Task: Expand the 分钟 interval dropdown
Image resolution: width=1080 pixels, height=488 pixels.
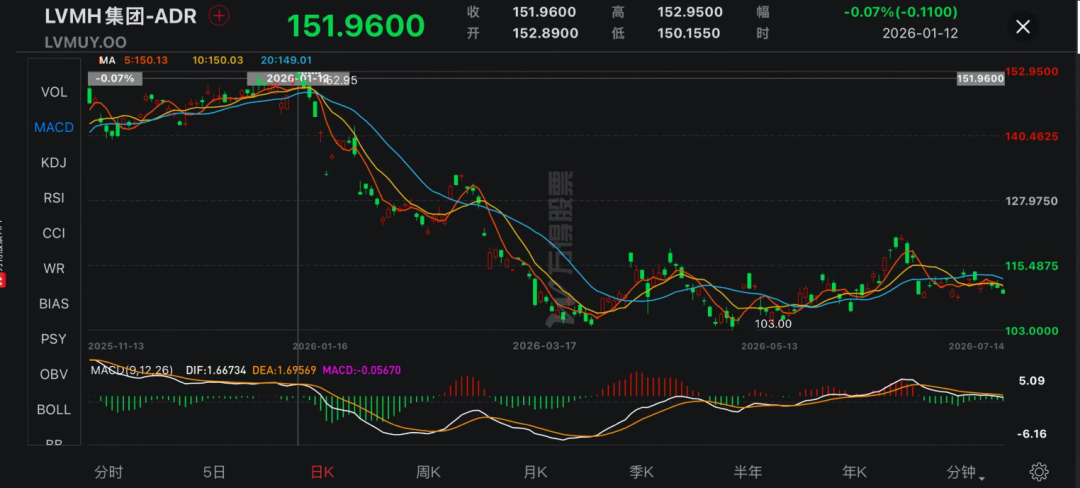Action: coord(965,472)
